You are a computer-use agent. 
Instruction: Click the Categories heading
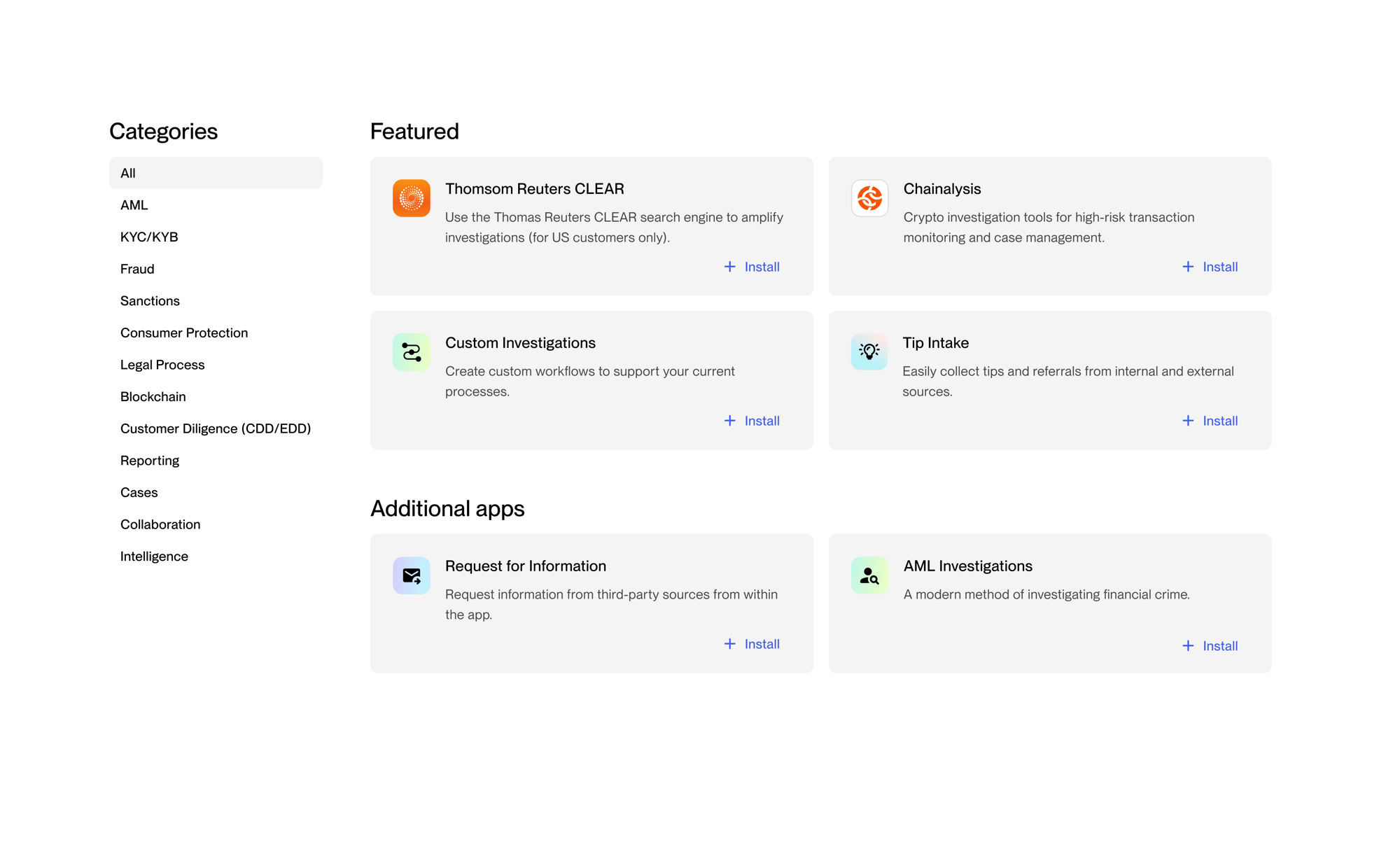163,132
